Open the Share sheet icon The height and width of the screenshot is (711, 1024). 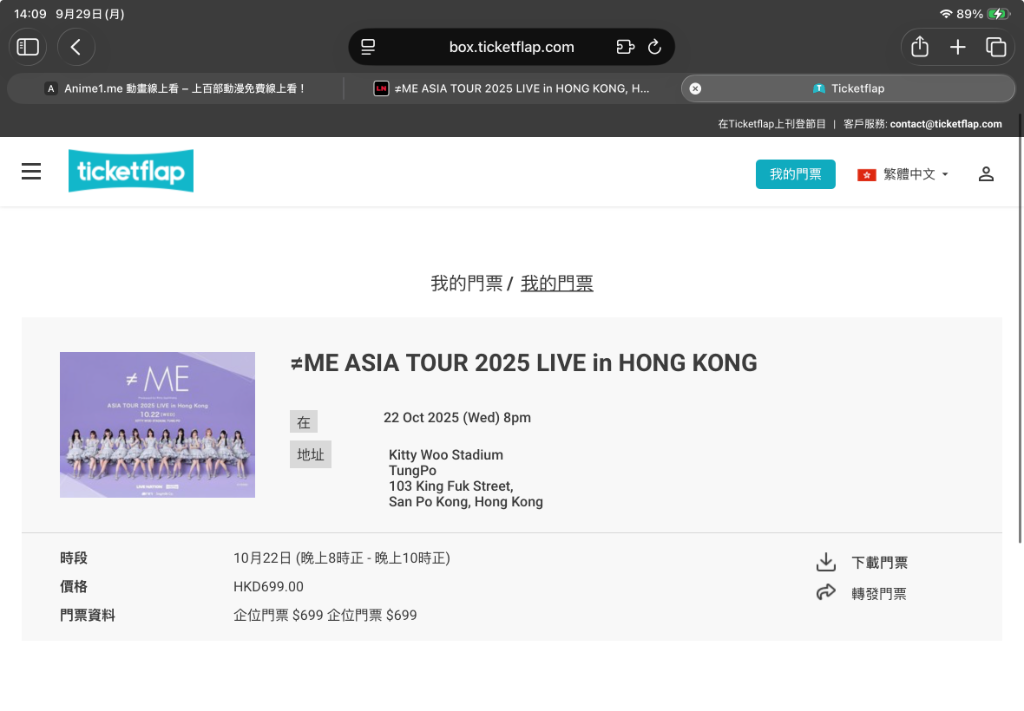coord(920,47)
